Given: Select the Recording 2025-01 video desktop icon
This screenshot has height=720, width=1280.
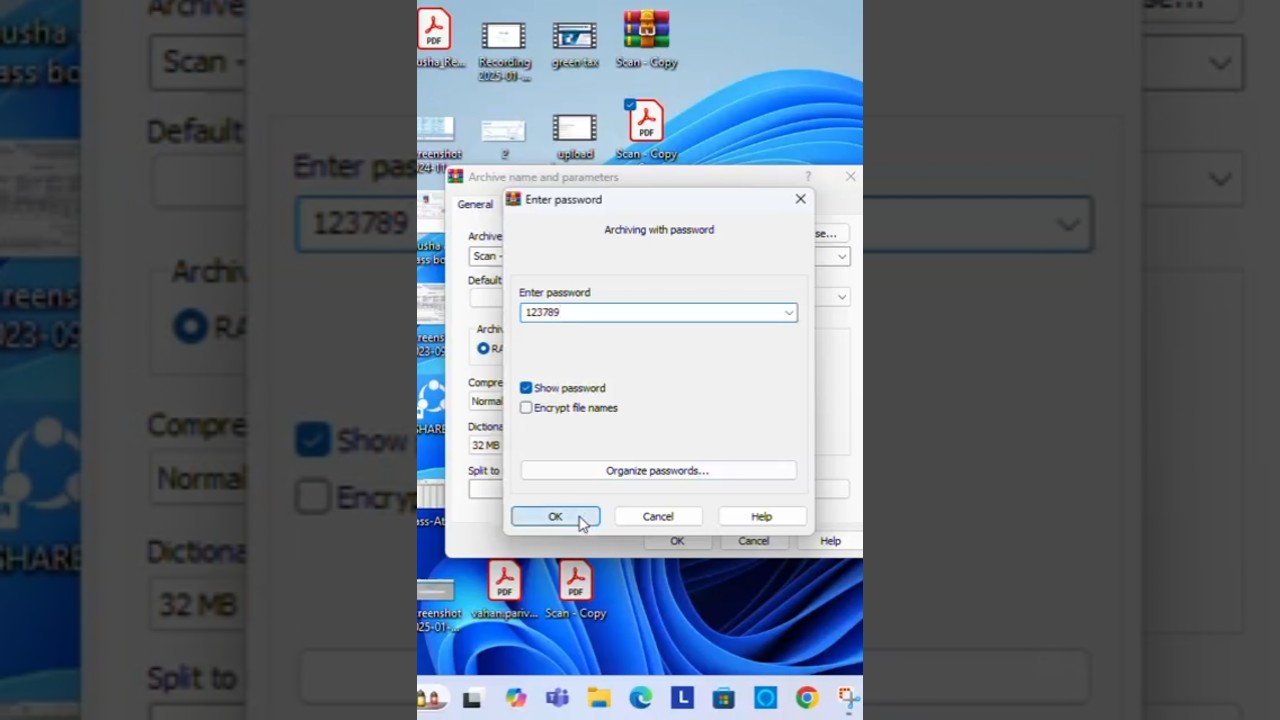Looking at the screenshot, I should [503, 50].
